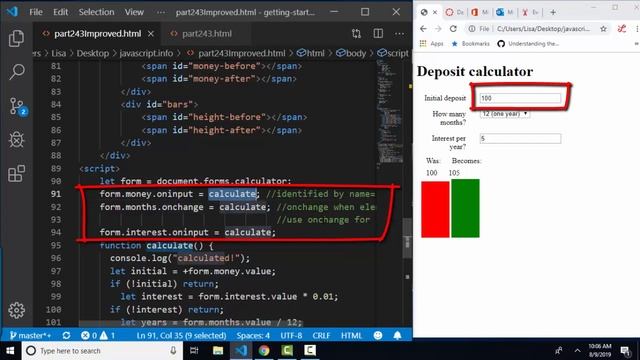The width and height of the screenshot is (640, 360).
Task: Synchronize changes in status bar
Action: 66,336
